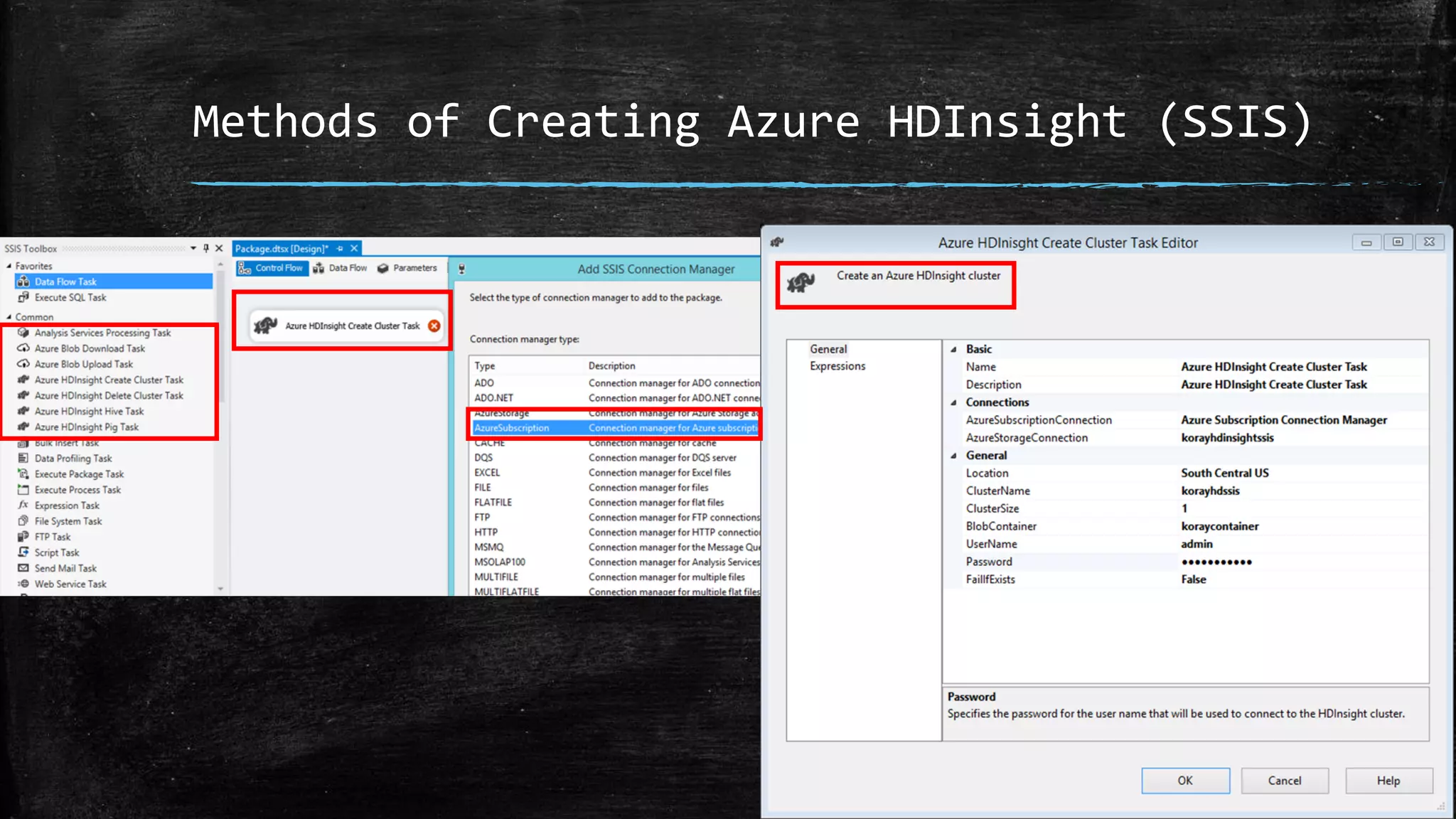The height and width of the screenshot is (819, 1456).
Task: Click OK in the Task Editor
Action: pos(1185,781)
